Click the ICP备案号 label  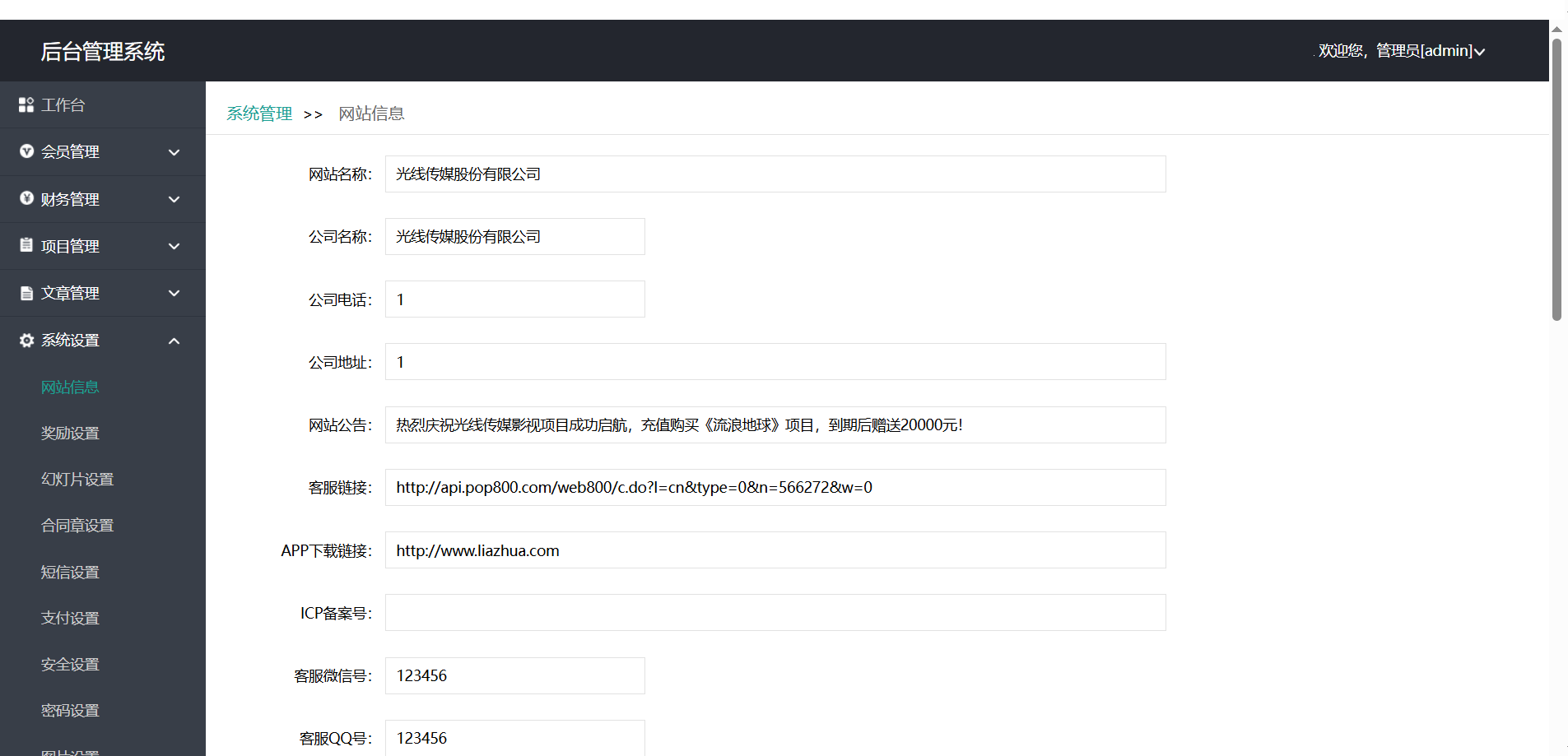click(336, 613)
